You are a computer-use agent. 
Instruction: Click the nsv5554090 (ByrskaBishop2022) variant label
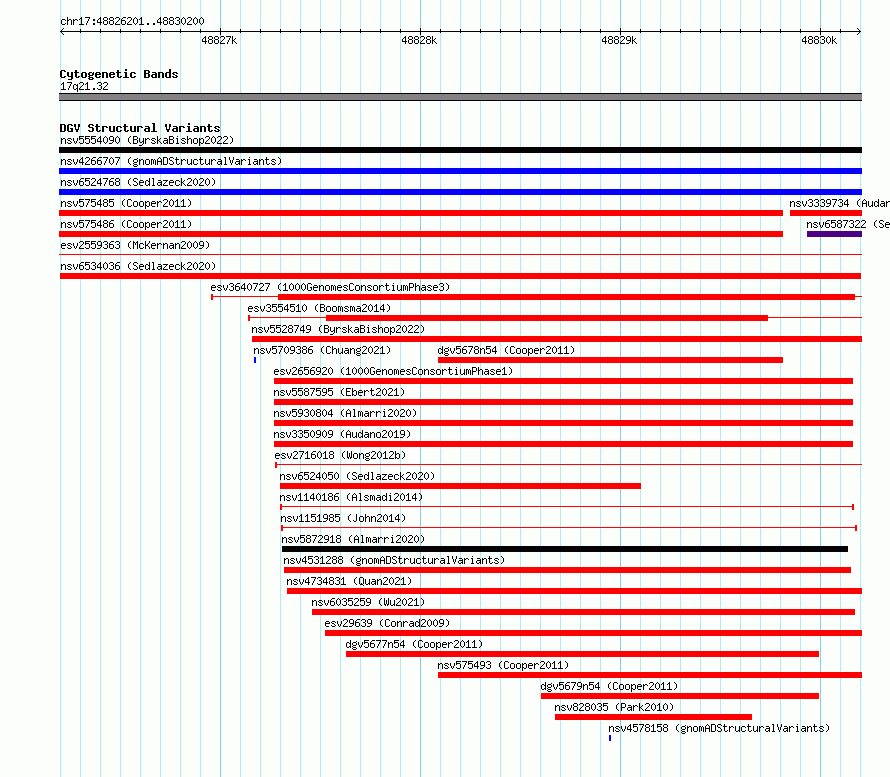coord(147,140)
